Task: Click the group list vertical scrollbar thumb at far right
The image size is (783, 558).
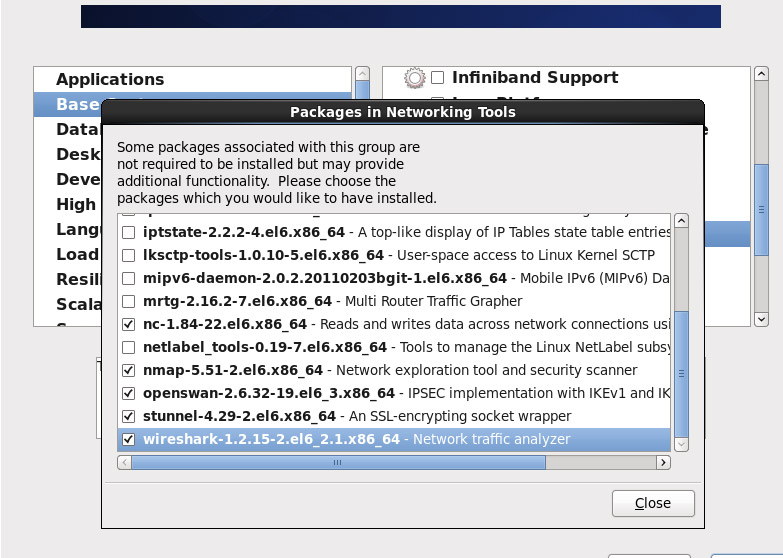Action: [761, 210]
